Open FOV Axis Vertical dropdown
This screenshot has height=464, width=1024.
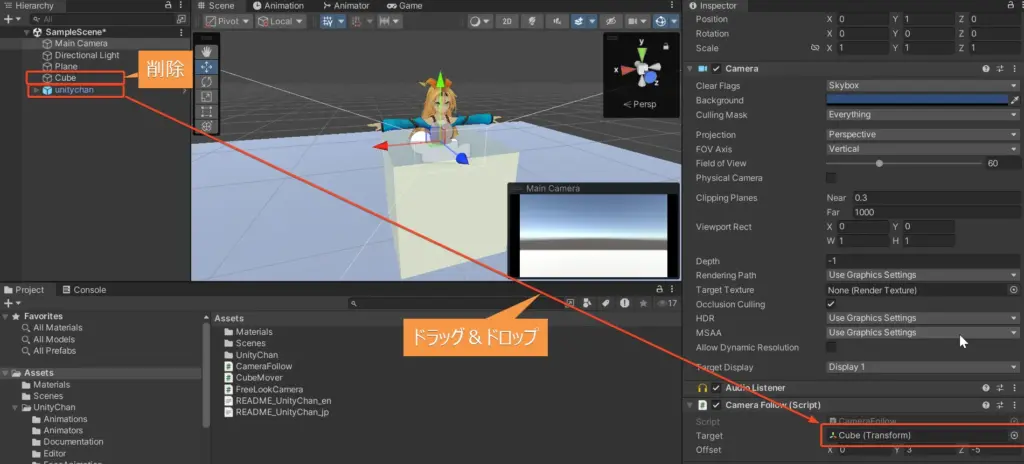tap(922, 148)
